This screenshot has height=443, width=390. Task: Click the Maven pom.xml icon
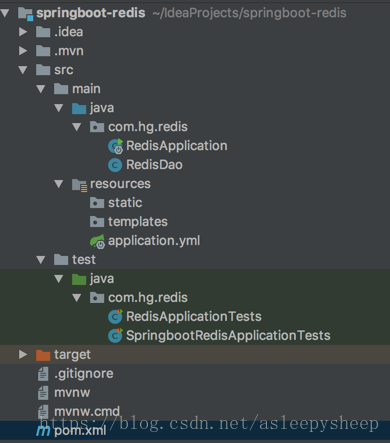(43, 431)
